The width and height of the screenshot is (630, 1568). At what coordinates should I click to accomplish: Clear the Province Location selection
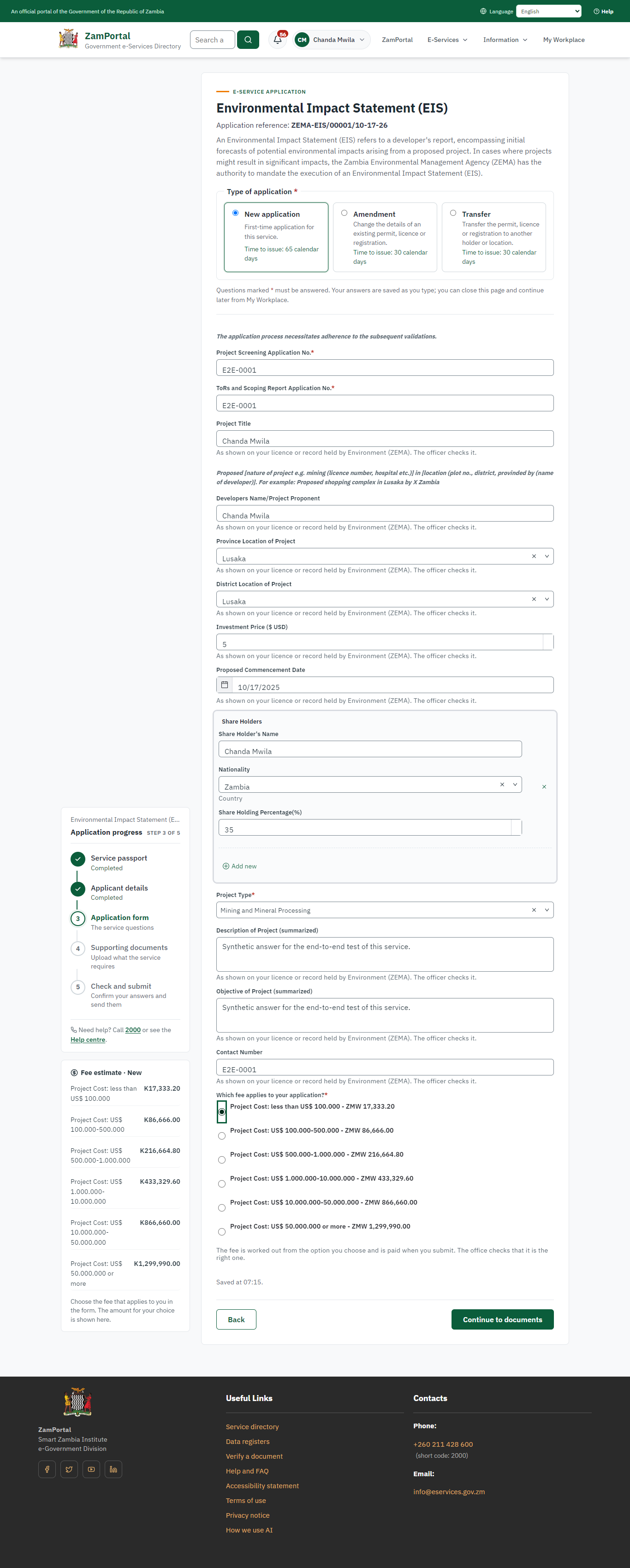[534, 556]
